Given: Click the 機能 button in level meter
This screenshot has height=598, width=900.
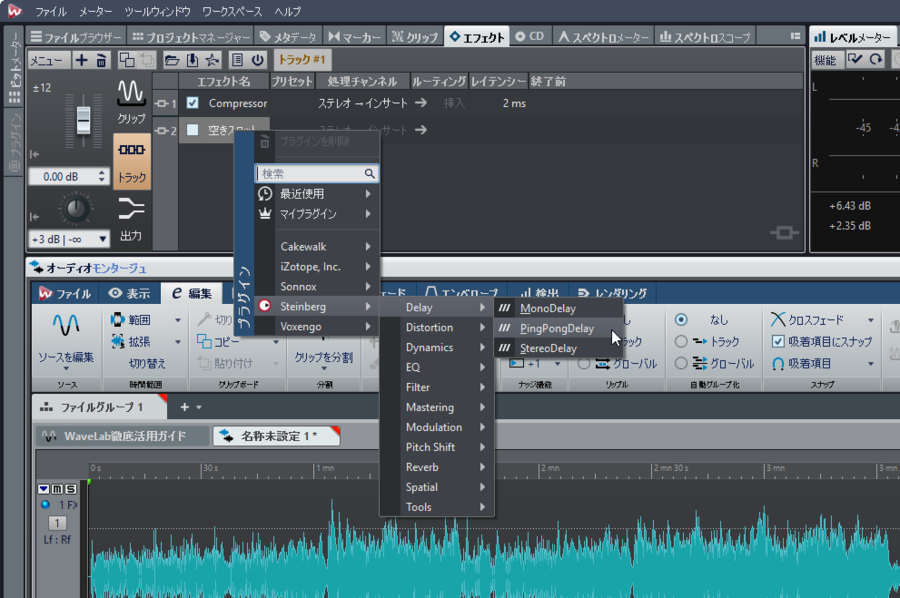Looking at the screenshot, I should coord(825,60).
